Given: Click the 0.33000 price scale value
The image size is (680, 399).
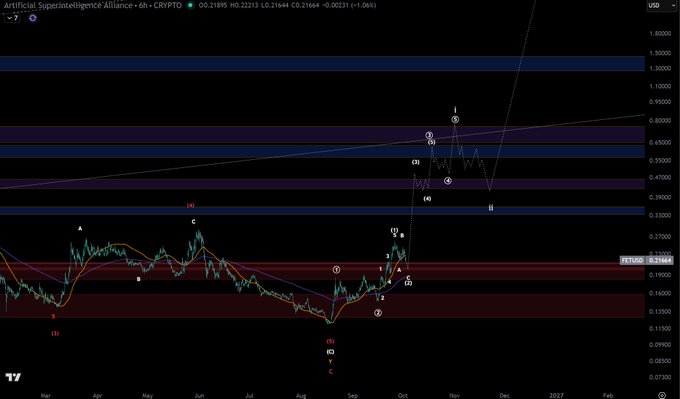Looking at the screenshot, I should (660, 215).
